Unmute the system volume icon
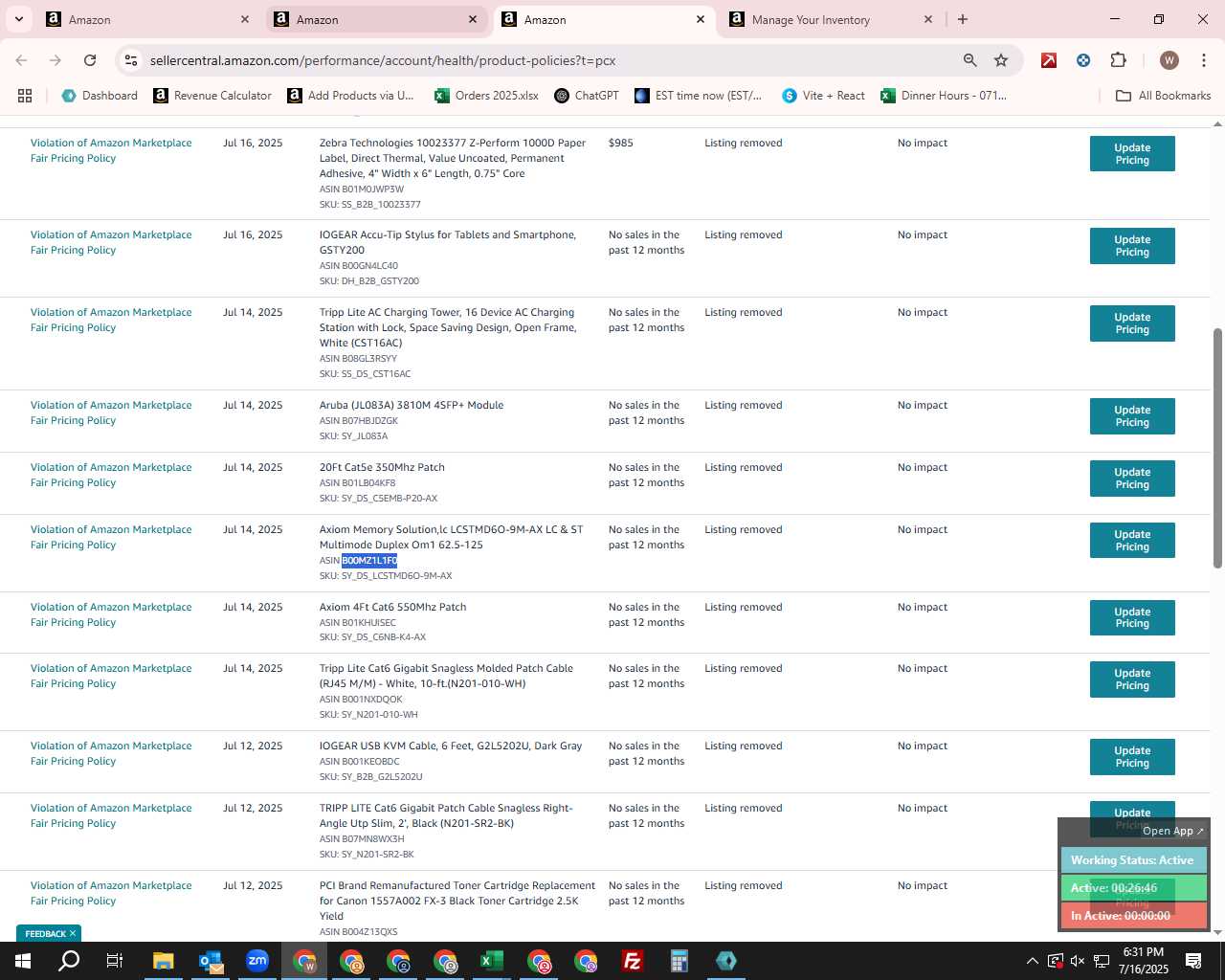 1078,961
